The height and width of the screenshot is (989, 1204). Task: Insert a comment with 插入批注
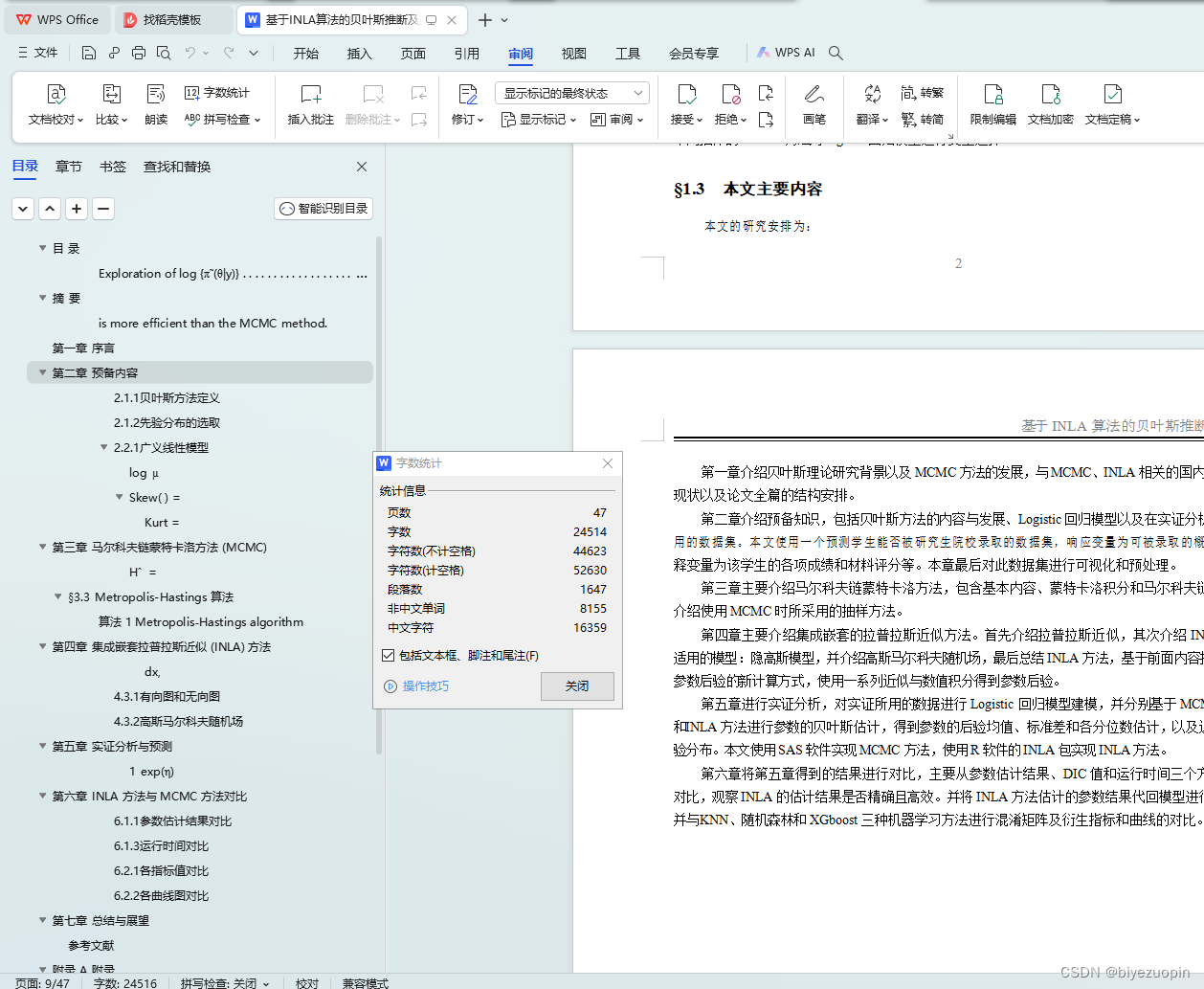tap(310, 99)
